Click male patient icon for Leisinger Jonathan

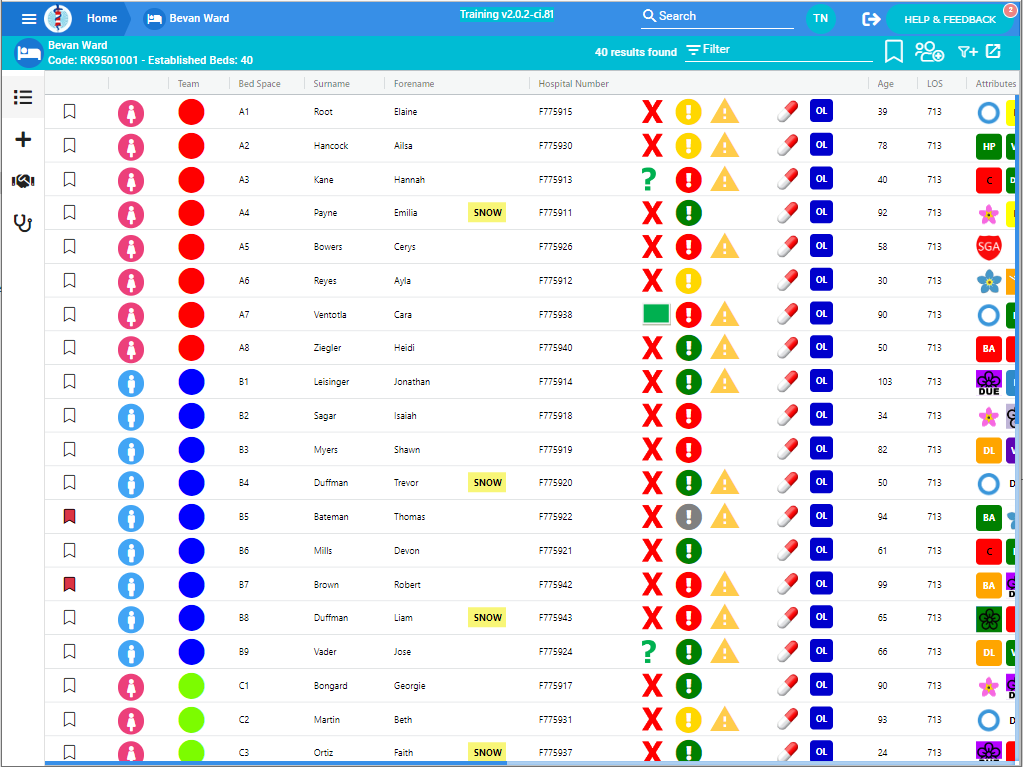pos(131,382)
